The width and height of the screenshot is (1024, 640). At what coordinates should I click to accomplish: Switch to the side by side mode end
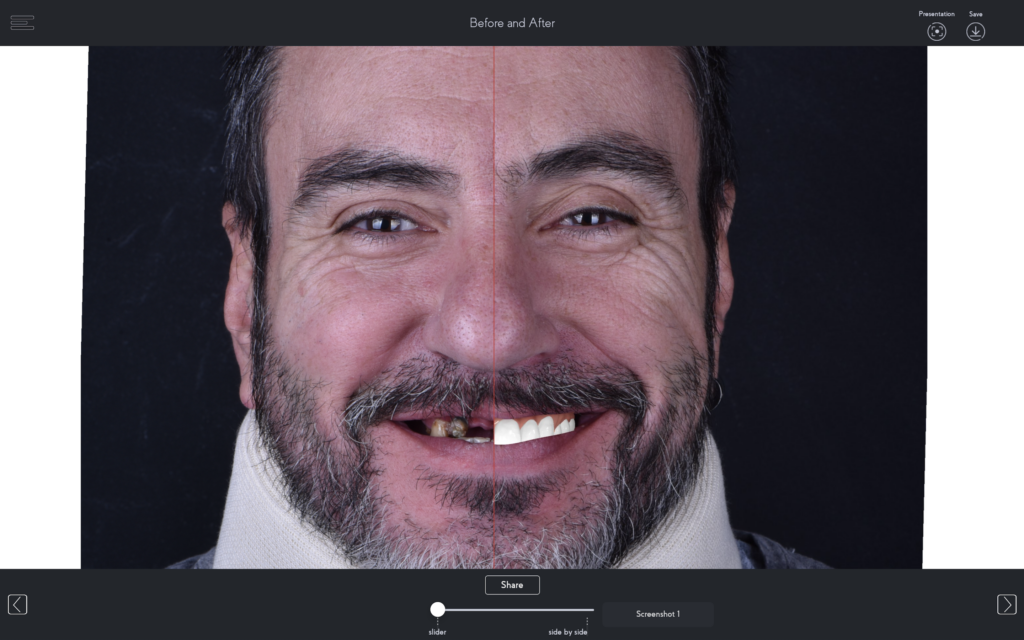pos(568,632)
